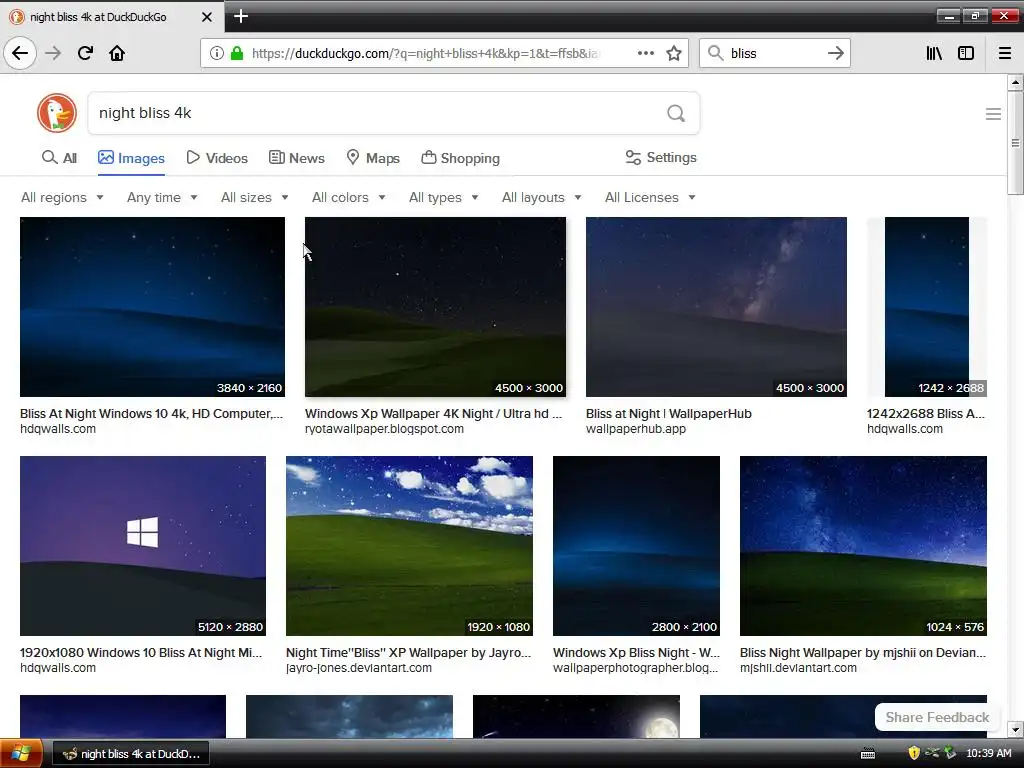Image resolution: width=1024 pixels, height=768 pixels.
Task: Show site information icon in address bar
Action: click(216, 53)
